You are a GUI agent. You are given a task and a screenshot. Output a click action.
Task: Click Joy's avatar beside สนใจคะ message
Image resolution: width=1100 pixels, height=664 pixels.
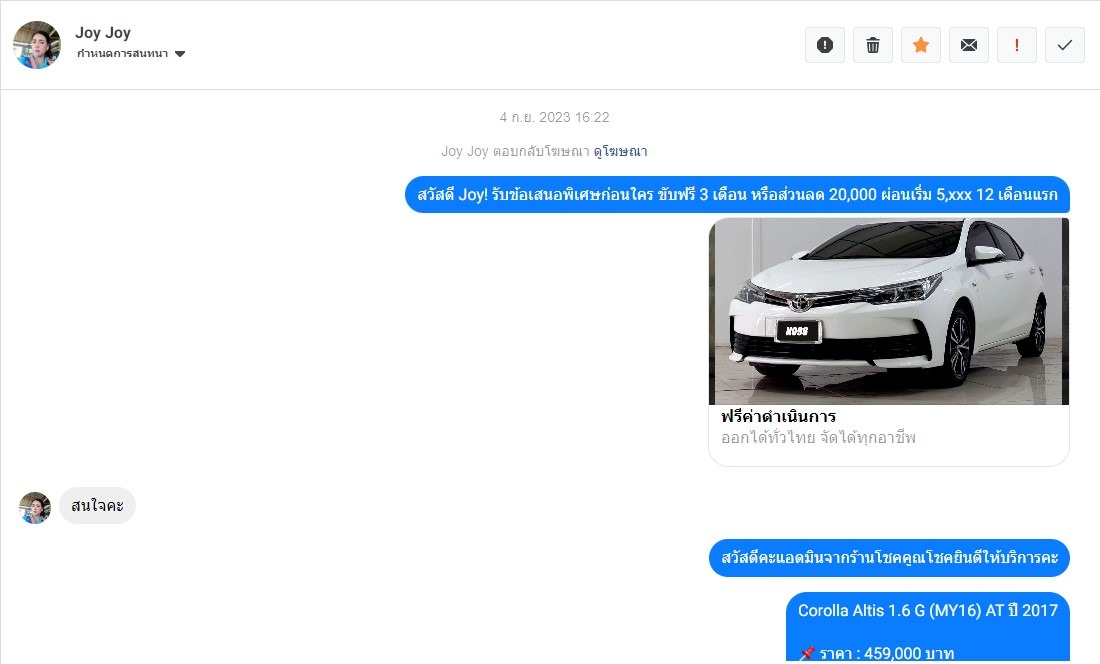[35, 507]
